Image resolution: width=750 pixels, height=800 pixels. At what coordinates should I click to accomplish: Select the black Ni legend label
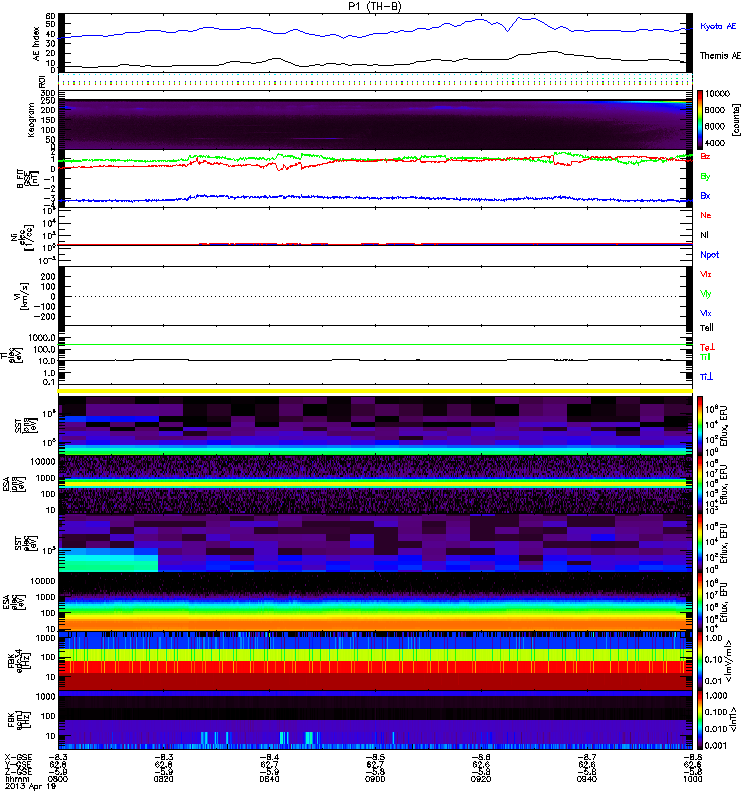coord(704,235)
